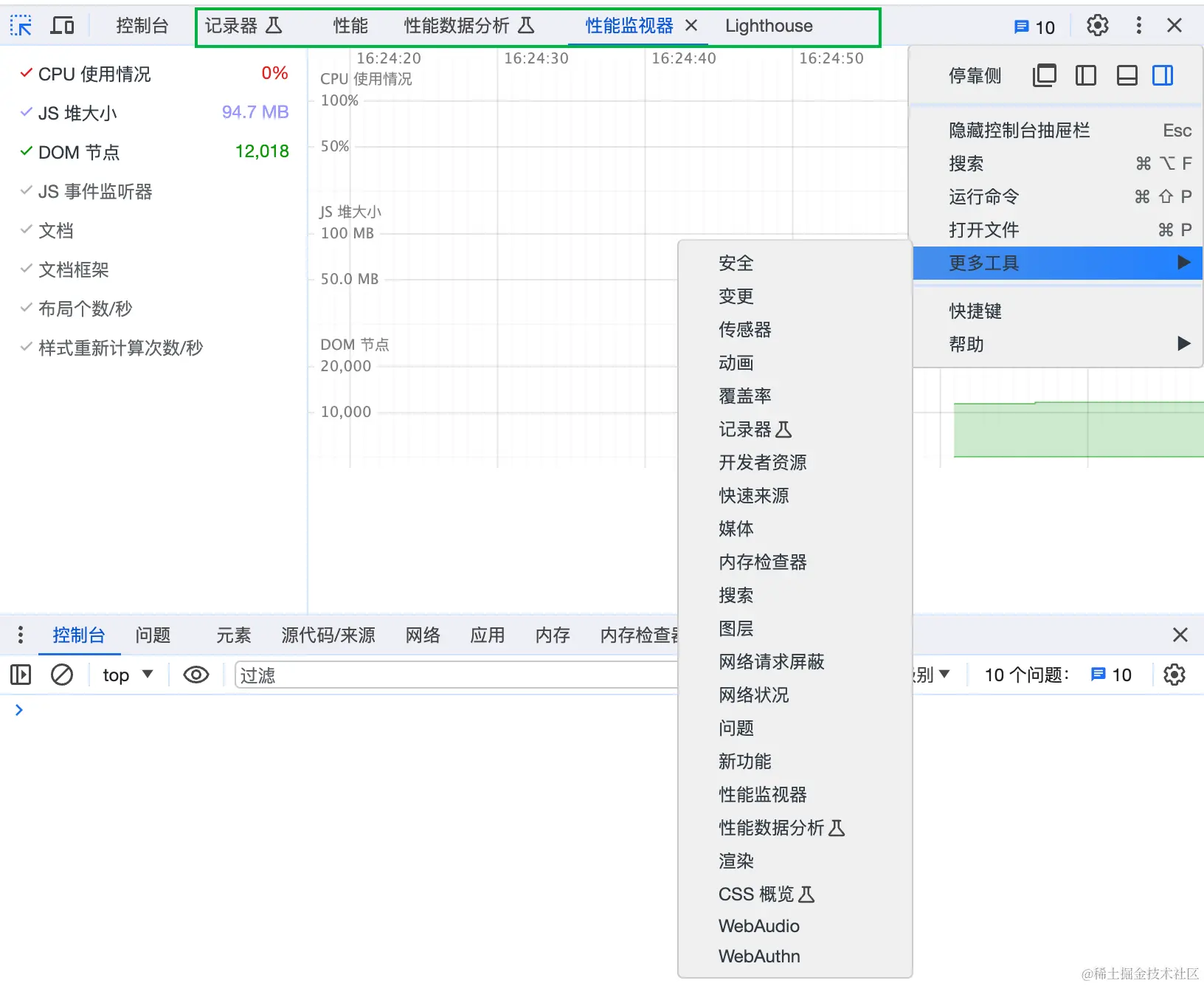Click the blue issues badge in console toolbar

[1111, 675]
